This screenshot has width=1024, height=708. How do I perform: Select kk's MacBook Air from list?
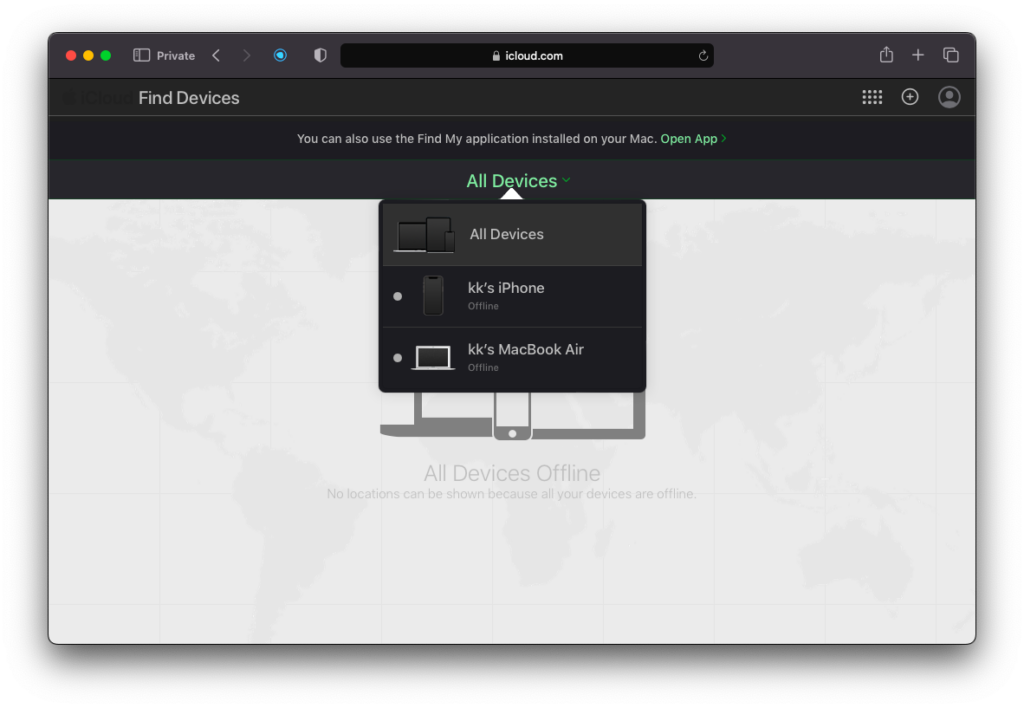[x=512, y=358]
